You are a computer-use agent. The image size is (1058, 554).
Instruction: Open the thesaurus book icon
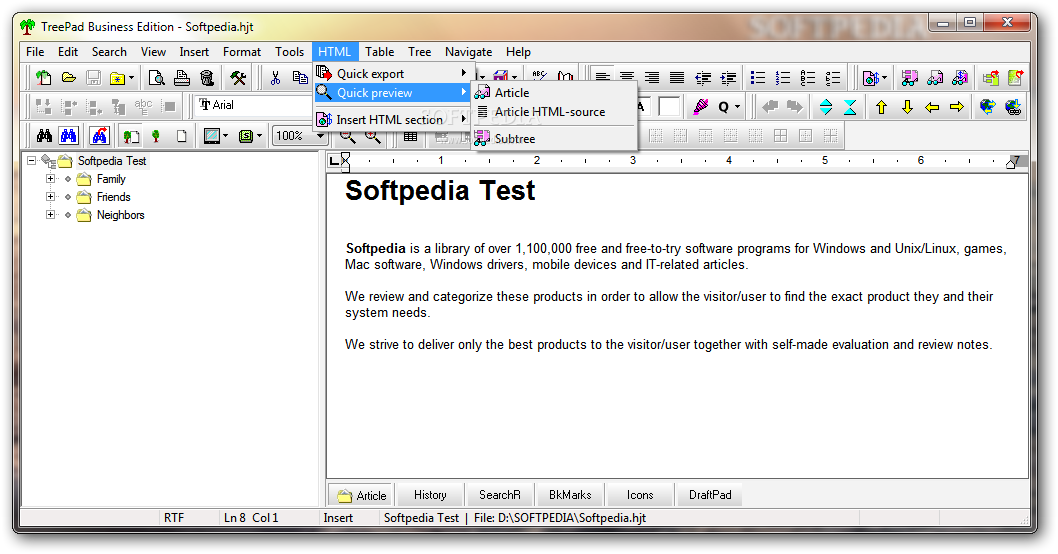[x=565, y=77]
